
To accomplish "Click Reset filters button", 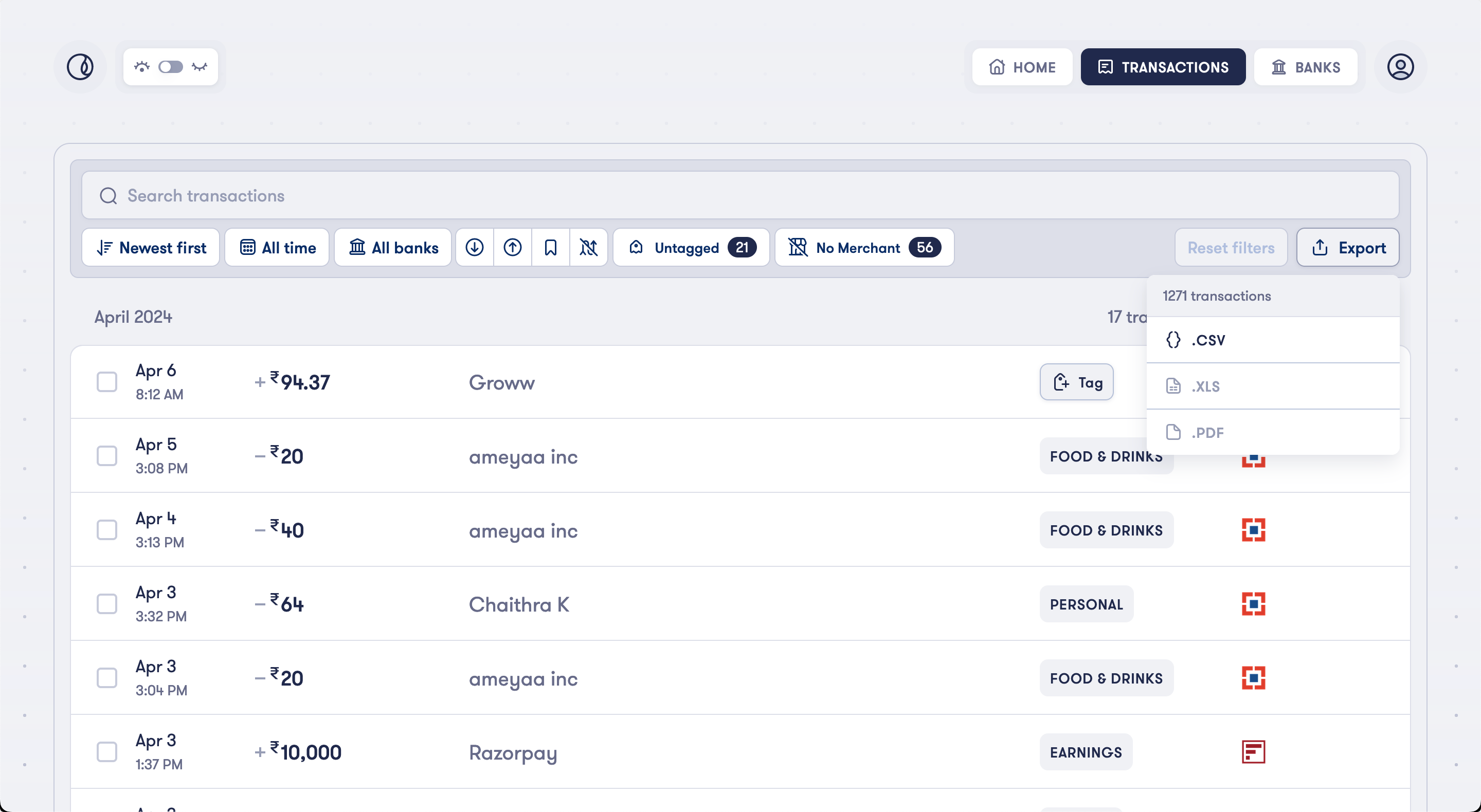I will click(1231, 248).
